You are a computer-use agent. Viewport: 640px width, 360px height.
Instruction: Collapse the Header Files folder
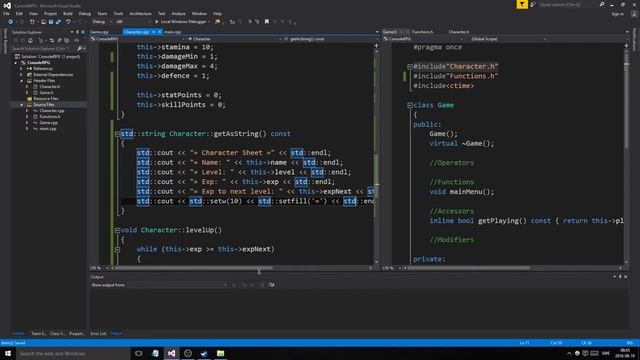click(x=22, y=81)
